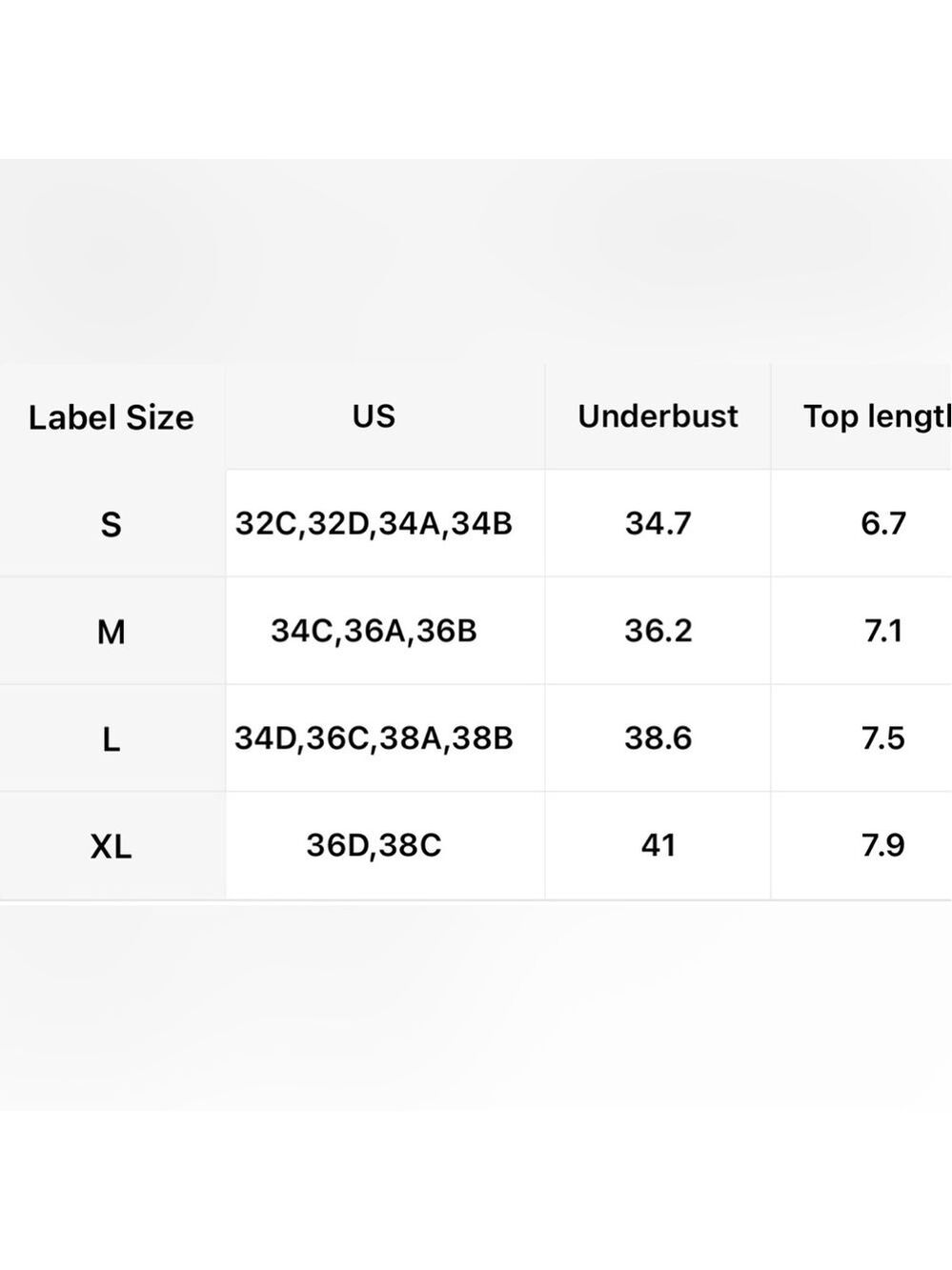The width and height of the screenshot is (952, 1270).
Task: Select the XL label size cell
Action: pyautogui.click(x=111, y=846)
